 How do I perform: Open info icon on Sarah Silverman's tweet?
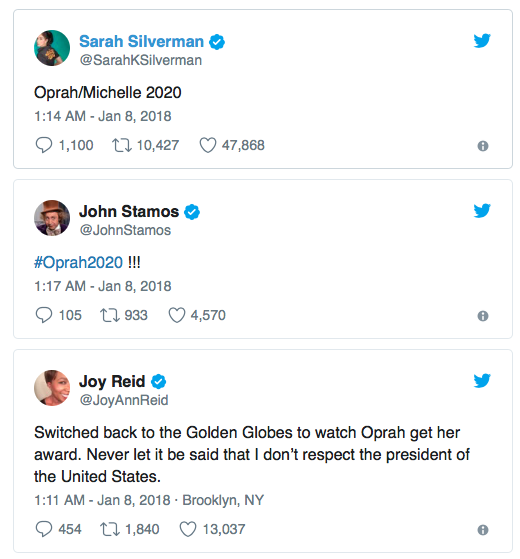(x=483, y=146)
